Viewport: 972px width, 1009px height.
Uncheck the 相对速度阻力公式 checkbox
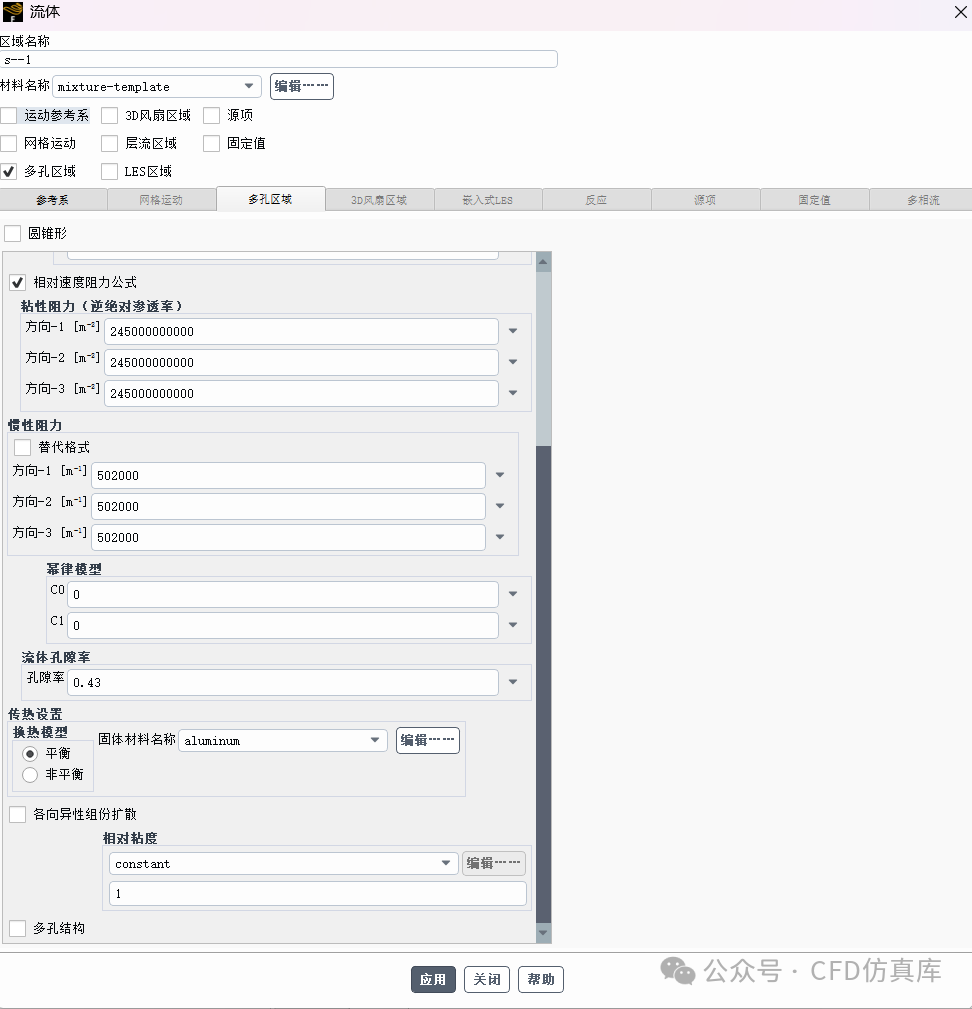pyautogui.click(x=16, y=282)
